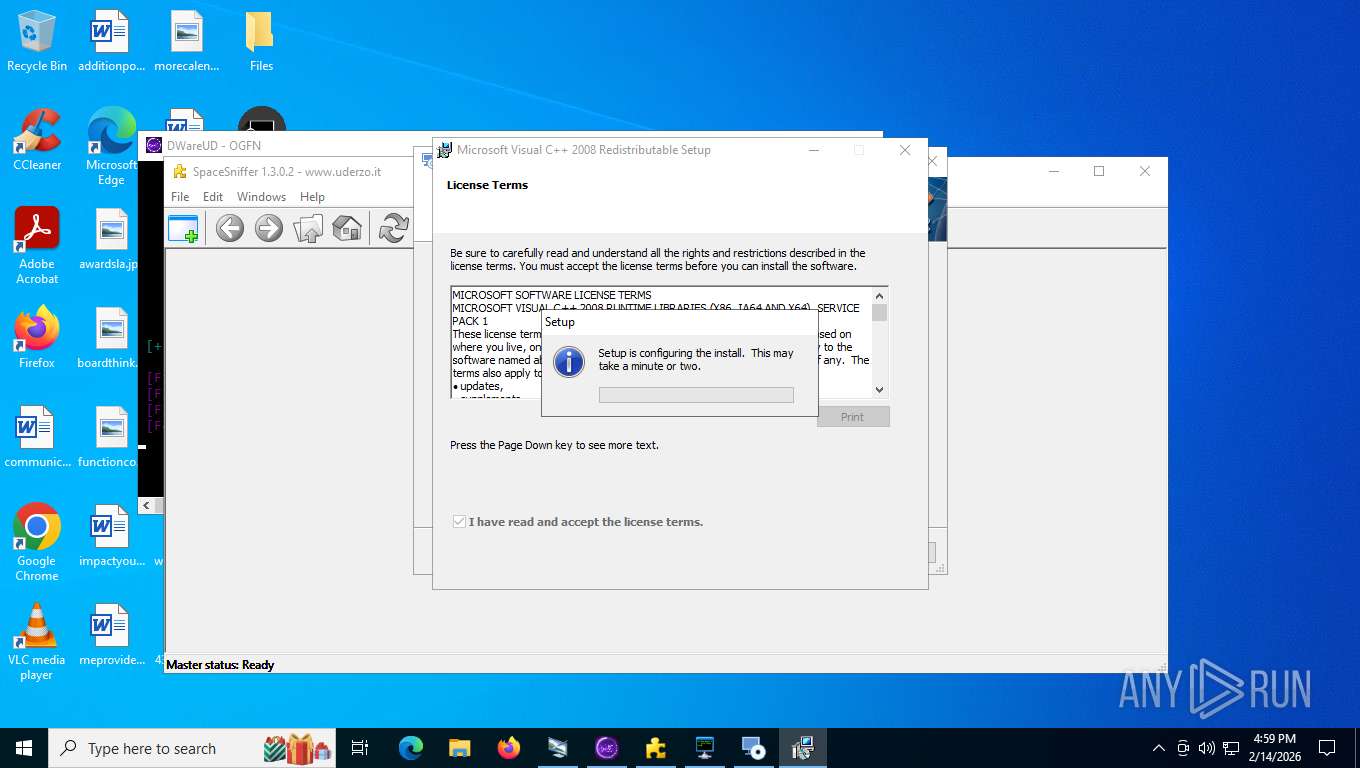Open Microsoft Edge desktop shortcut
1360x768 pixels.
(x=111, y=146)
